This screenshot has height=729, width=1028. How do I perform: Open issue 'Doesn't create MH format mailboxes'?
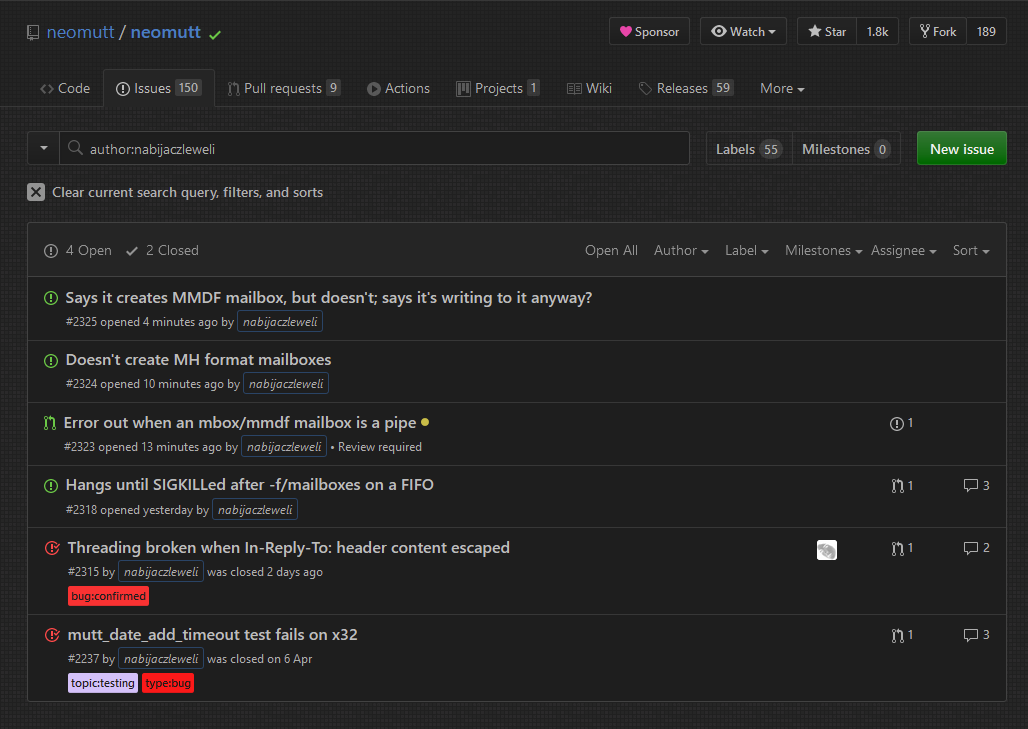pyautogui.click(x=198, y=360)
